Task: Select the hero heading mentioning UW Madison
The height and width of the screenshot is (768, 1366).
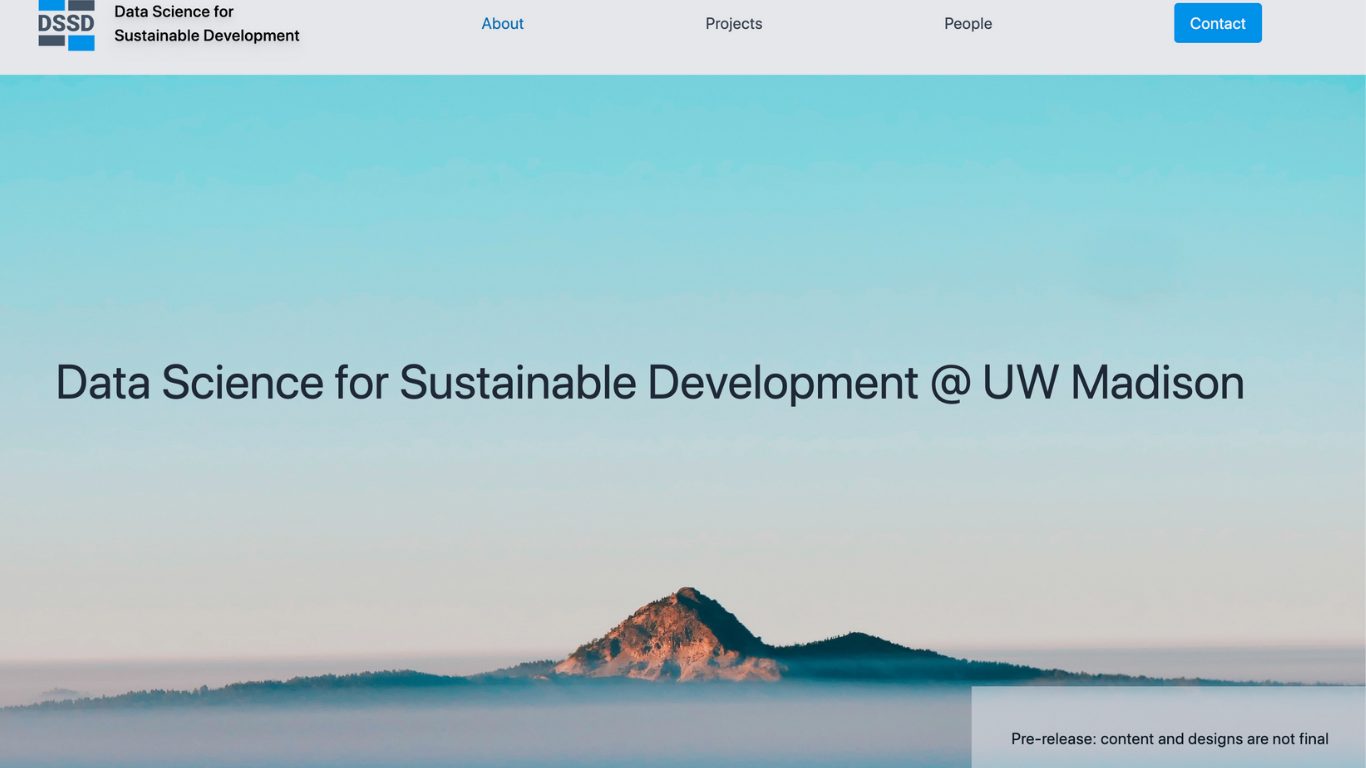Action: click(x=650, y=383)
